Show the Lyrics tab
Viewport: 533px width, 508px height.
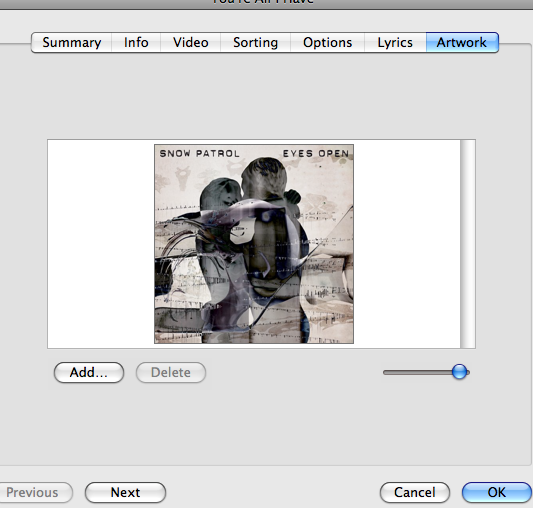(395, 43)
